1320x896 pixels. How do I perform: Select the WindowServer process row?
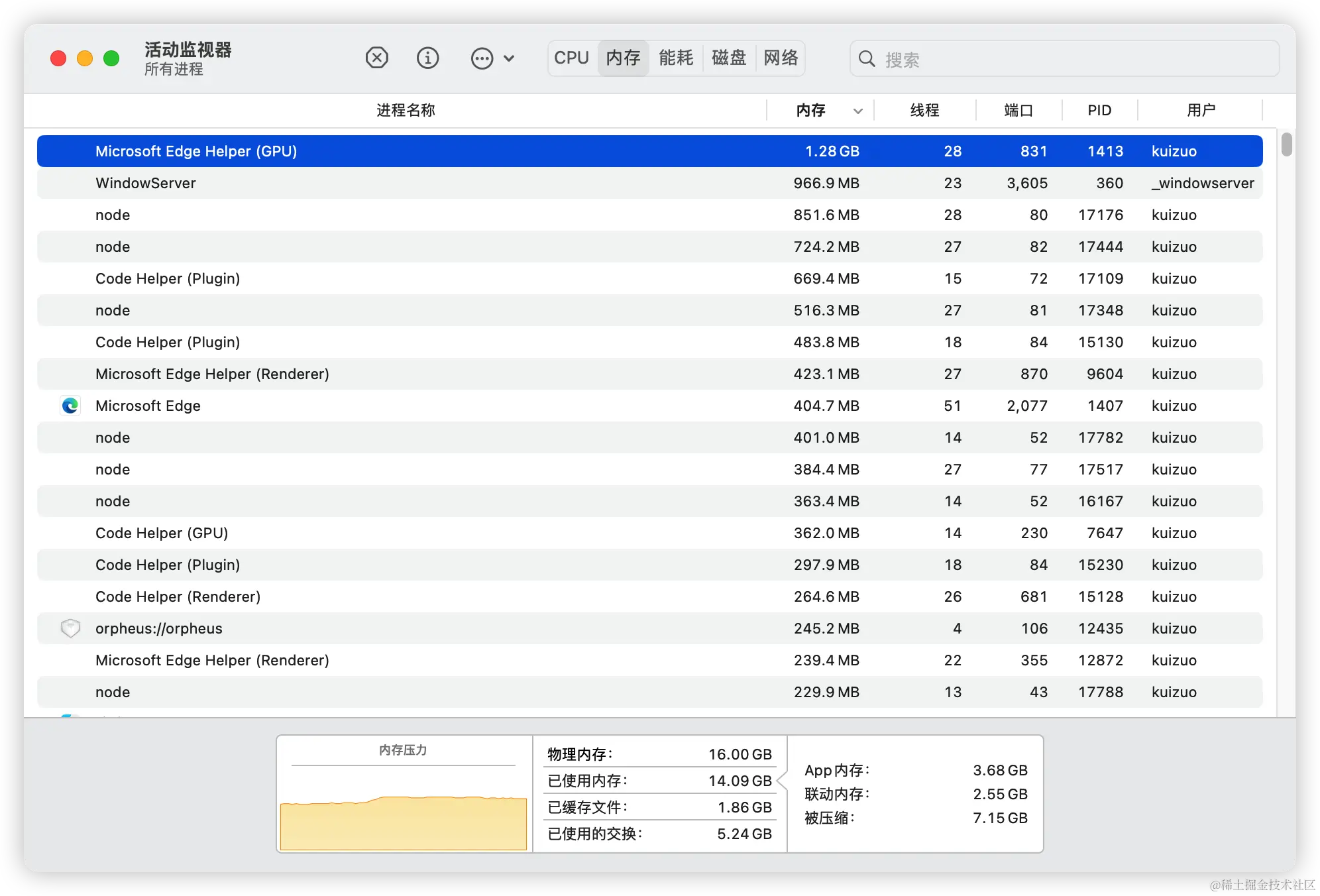point(650,183)
